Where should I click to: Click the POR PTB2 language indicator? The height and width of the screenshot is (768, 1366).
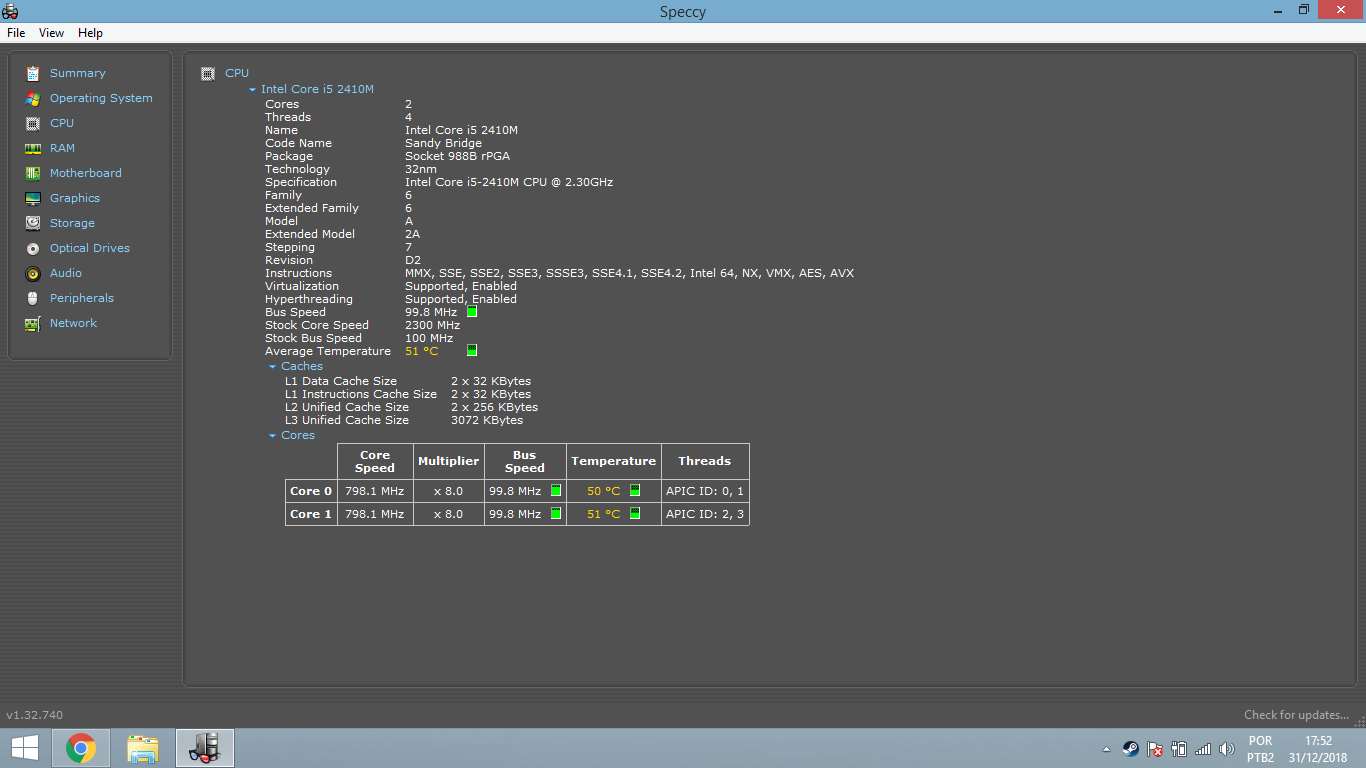tap(1261, 749)
